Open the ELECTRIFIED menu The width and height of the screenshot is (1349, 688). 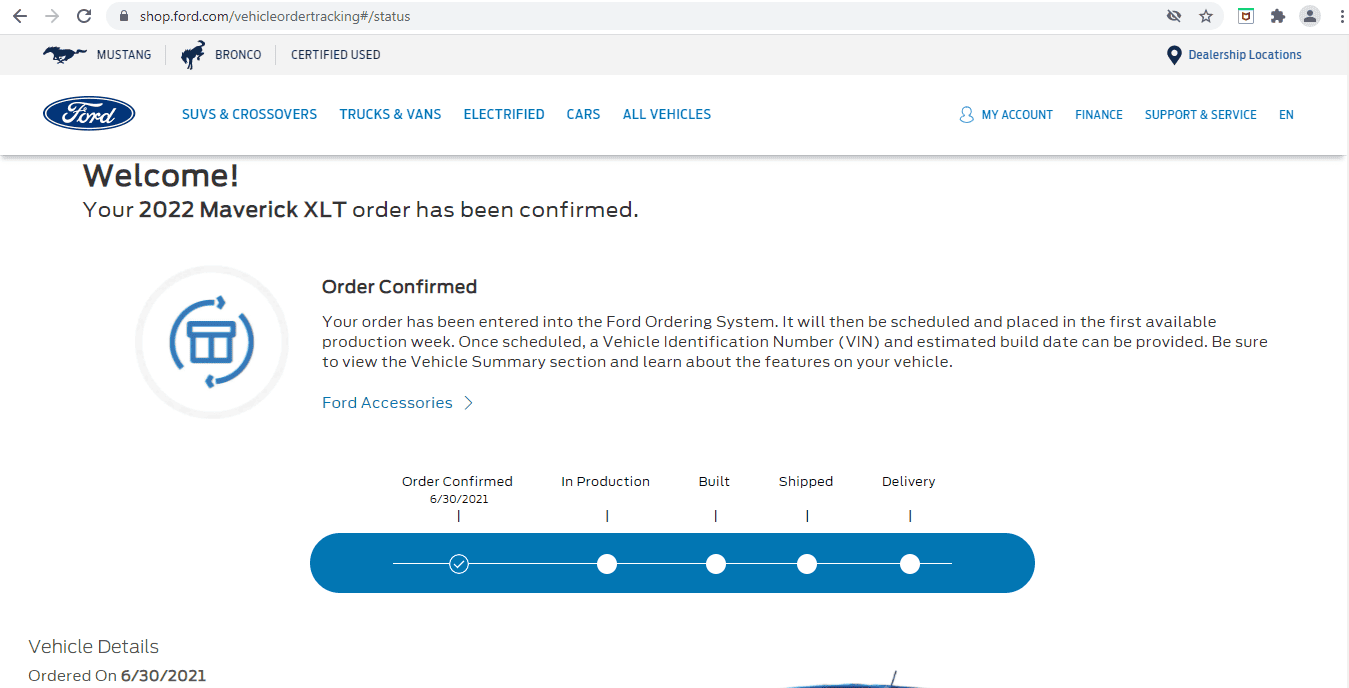(504, 115)
